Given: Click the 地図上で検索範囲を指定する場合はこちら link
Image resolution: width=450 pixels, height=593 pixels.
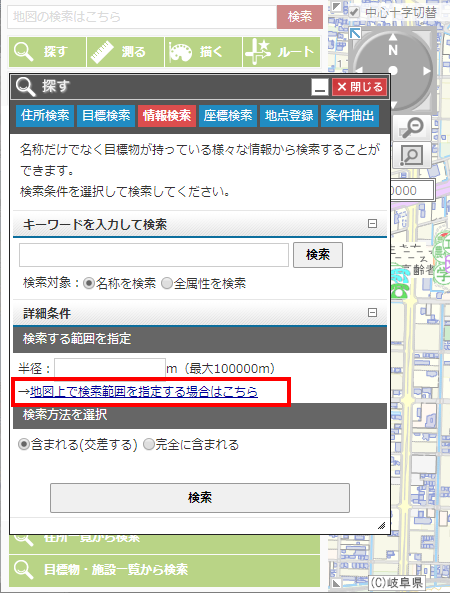Looking at the screenshot, I should (144, 391).
